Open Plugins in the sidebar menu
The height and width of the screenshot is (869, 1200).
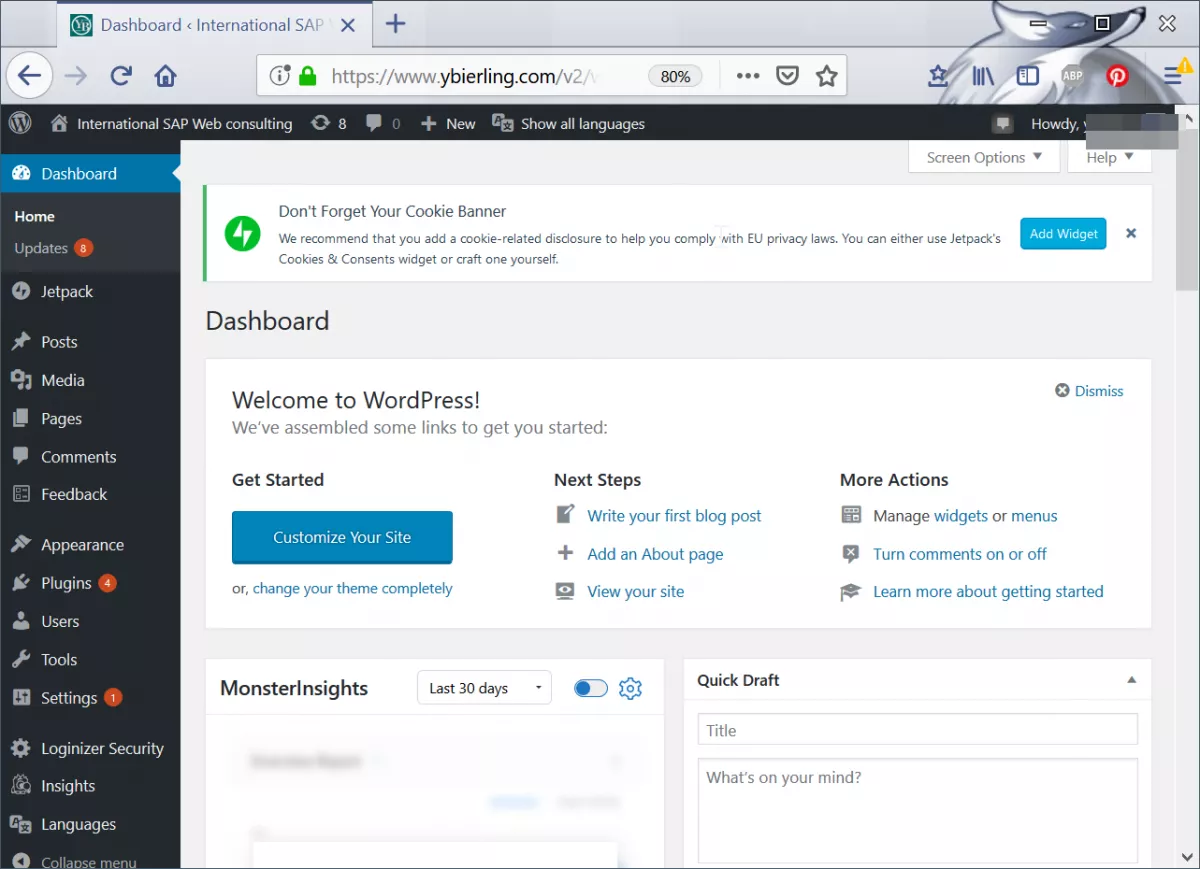point(66,583)
